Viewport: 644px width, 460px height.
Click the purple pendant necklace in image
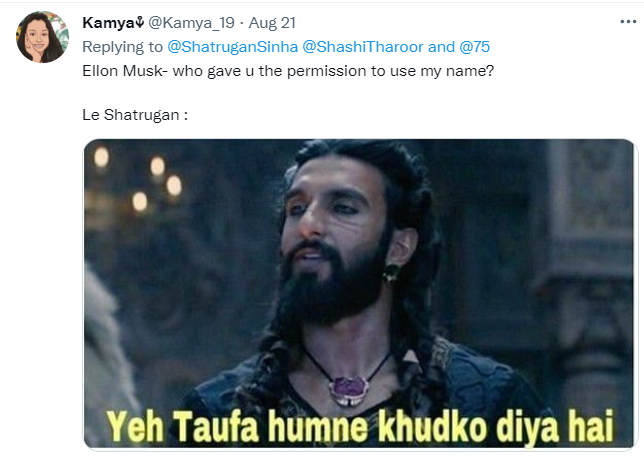(x=348, y=389)
